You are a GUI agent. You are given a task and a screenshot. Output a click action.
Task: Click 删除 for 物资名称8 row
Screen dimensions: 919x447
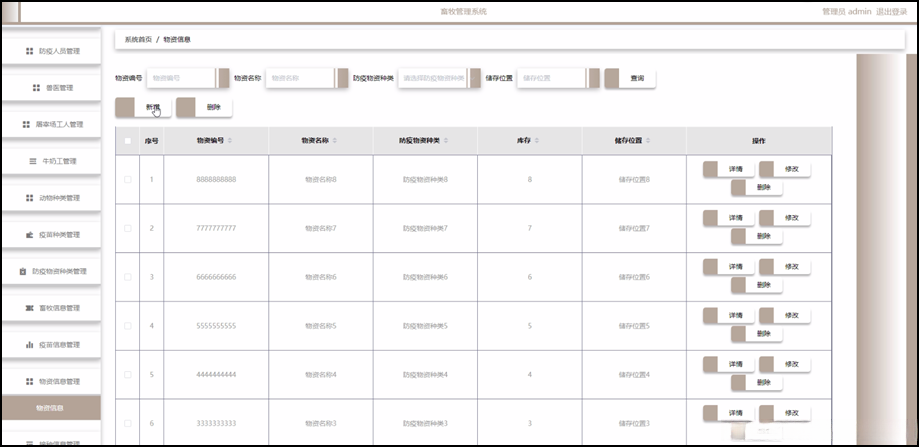tap(757, 187)
